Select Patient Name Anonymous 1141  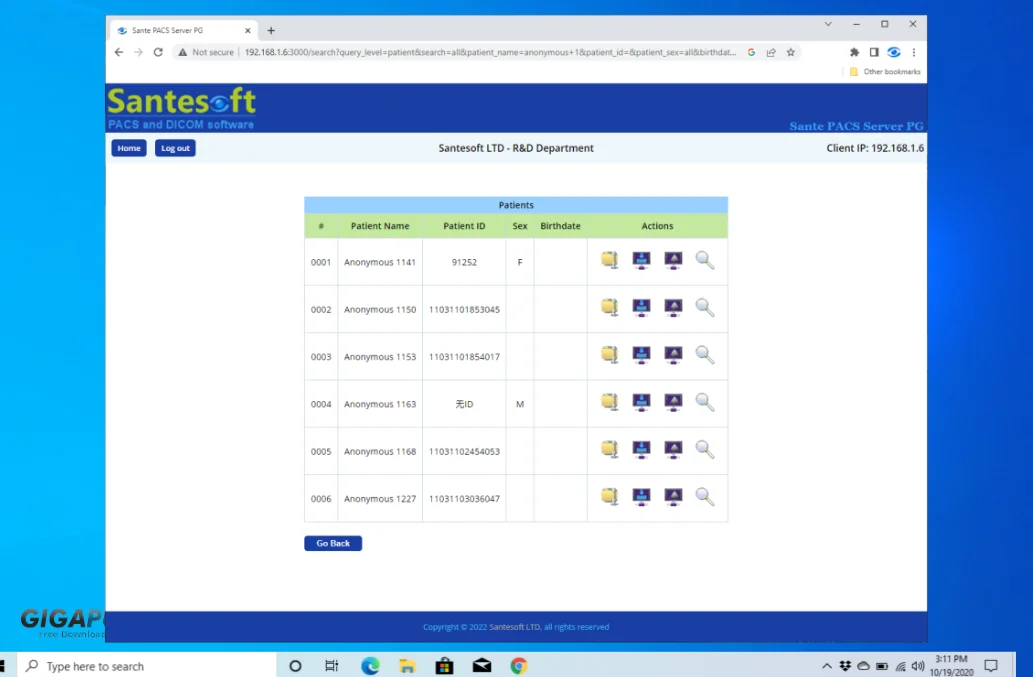(379, 262)
